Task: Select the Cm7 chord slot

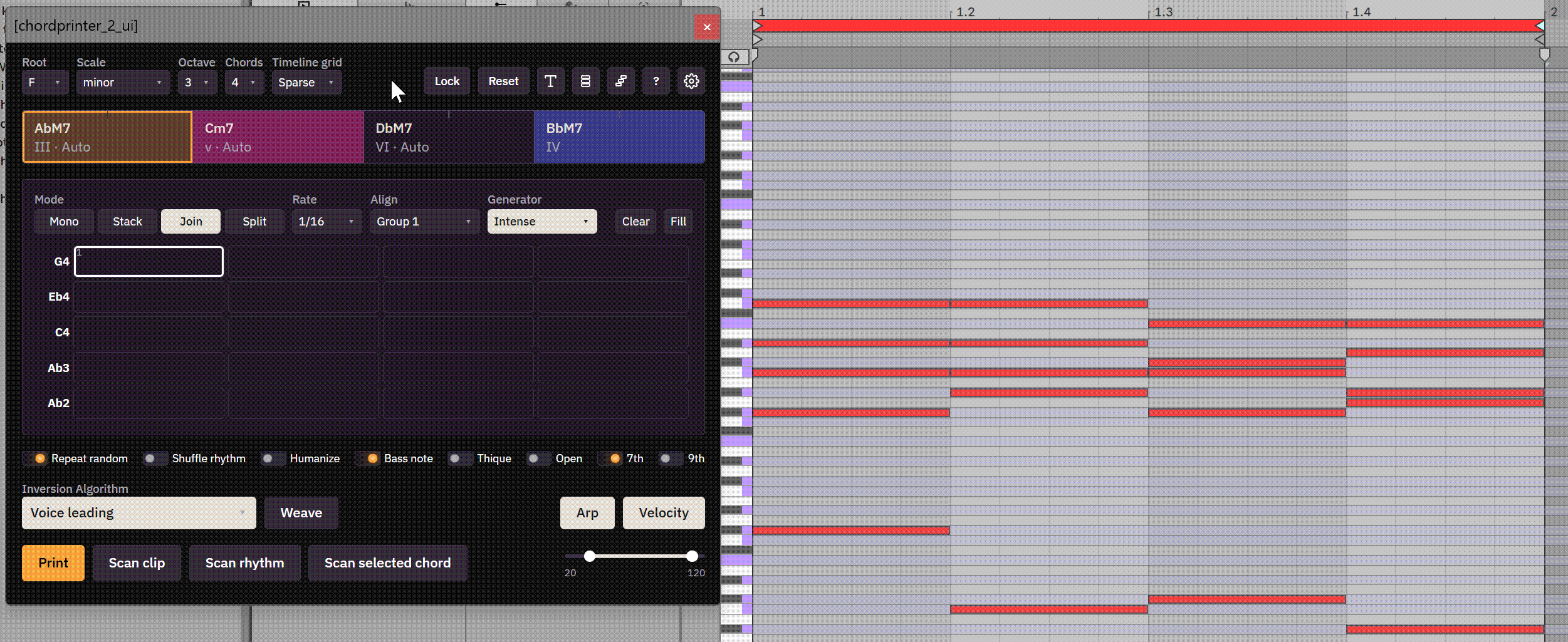Action: tap(278, 137)
